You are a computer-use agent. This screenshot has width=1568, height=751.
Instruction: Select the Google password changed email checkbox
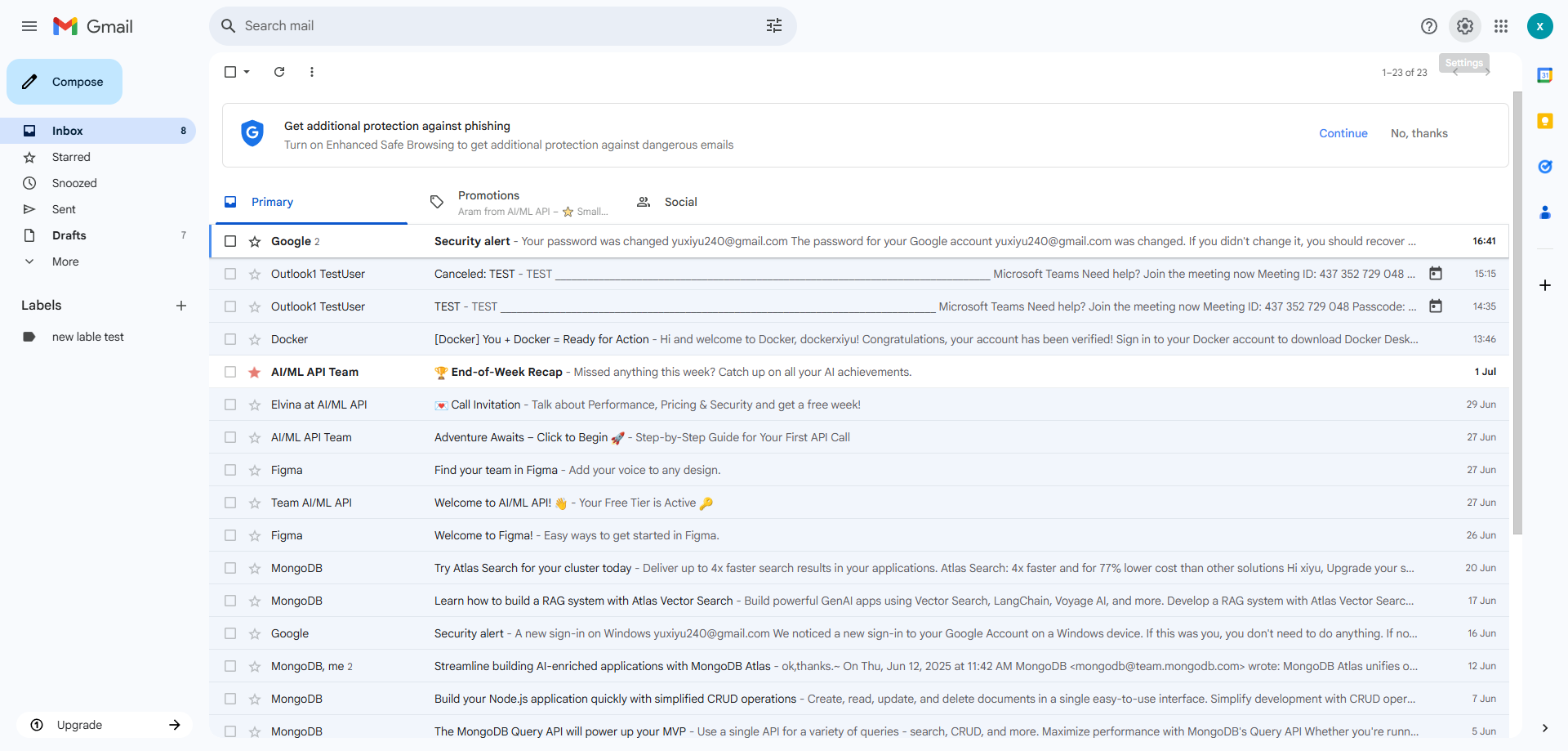click(230, 241)
